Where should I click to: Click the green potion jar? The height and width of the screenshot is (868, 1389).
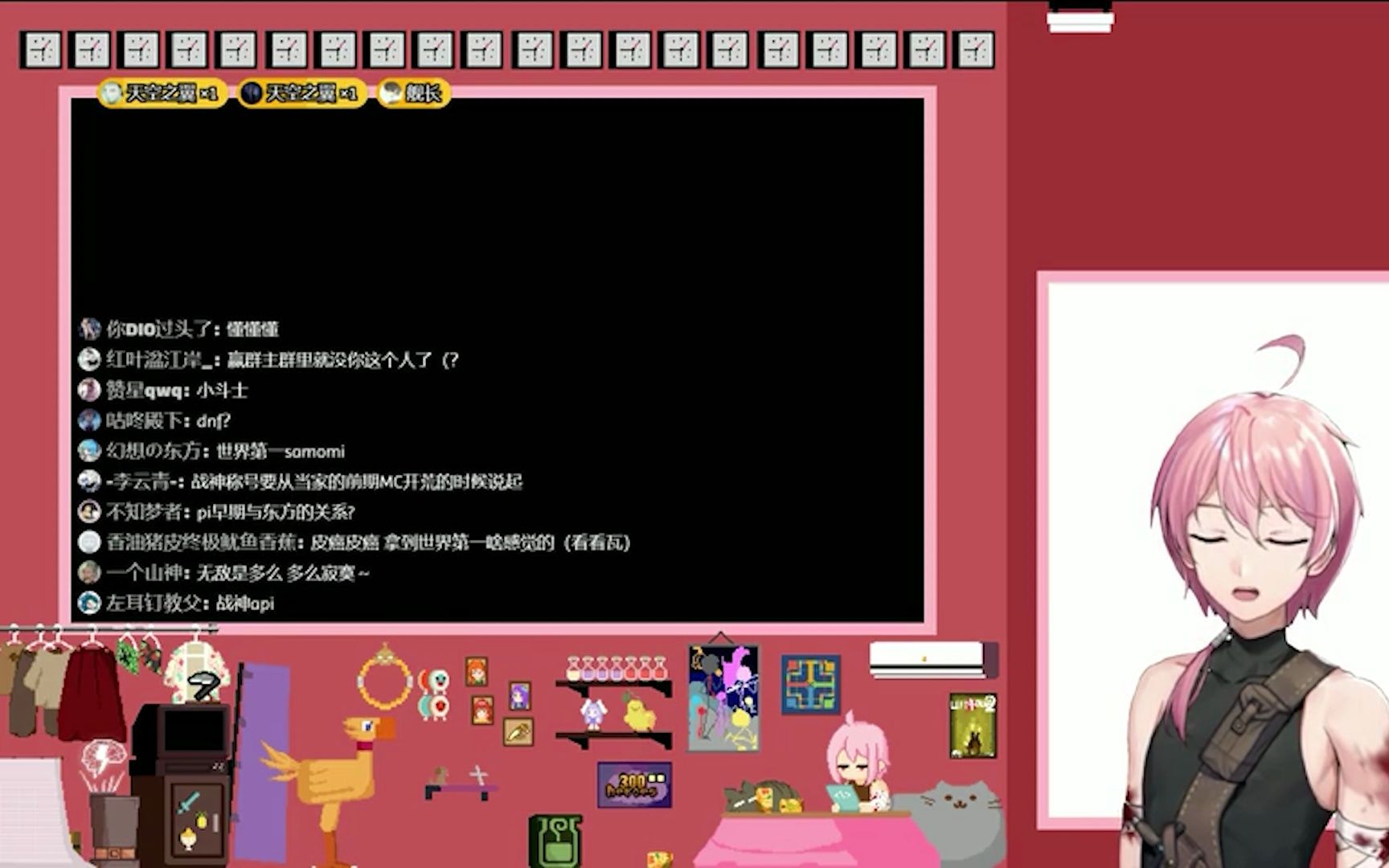tap(555, 841)
